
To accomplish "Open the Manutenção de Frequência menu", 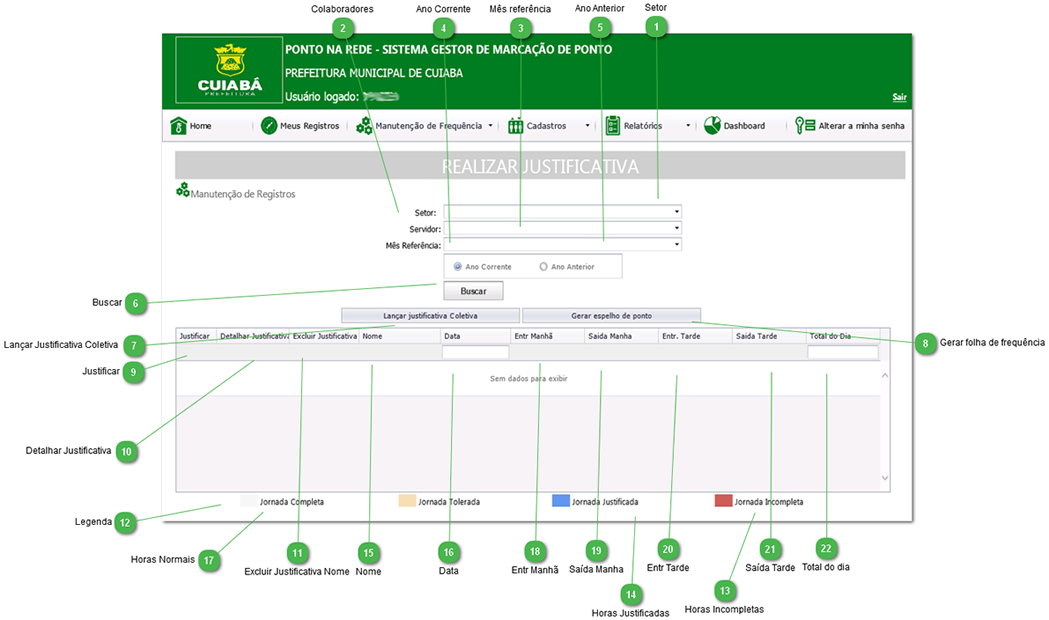I will coord(429,126).
